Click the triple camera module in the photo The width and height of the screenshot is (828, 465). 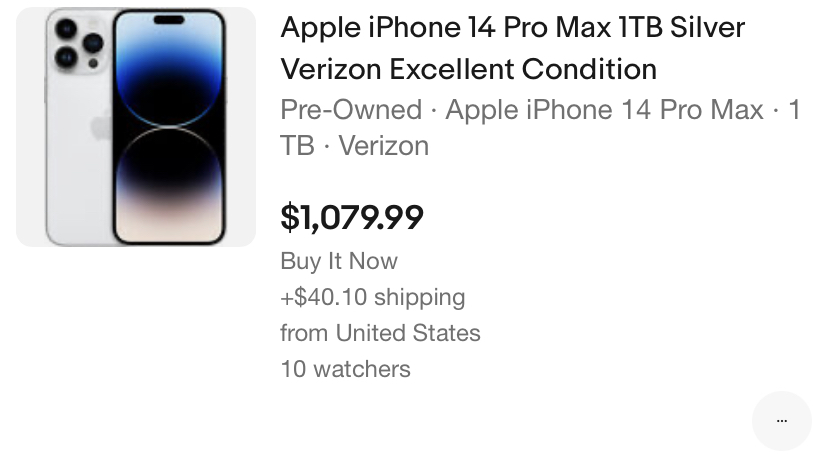click(x=80, y=42)
